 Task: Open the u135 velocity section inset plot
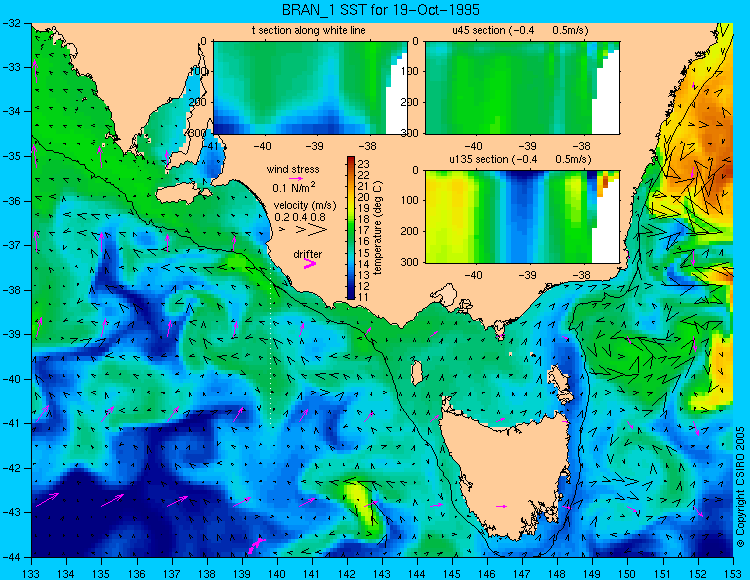[522, 217]
